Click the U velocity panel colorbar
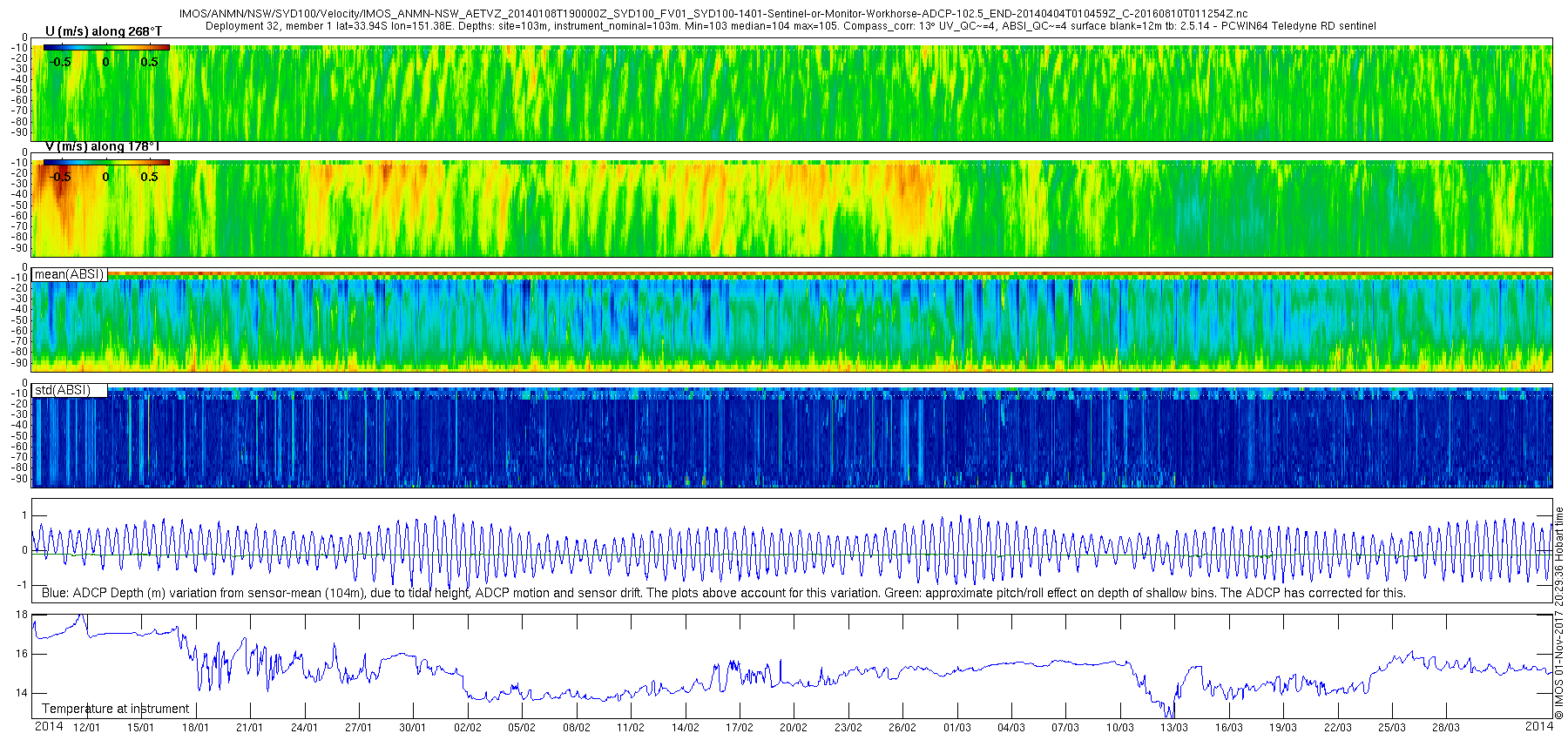 (106, 47)
